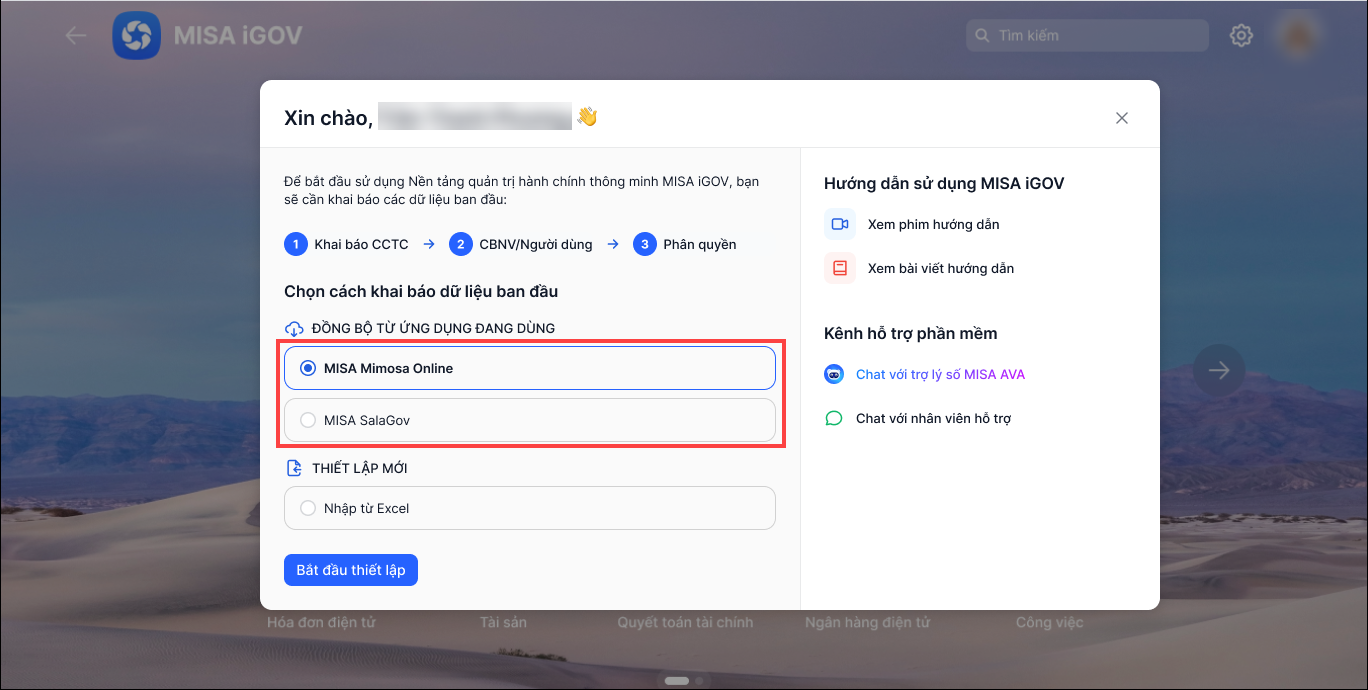Image resolution: width=1368 pixels, height=690 pixels.
Task: Select MISA SalaGov radio option
Action: click(530, 420)
